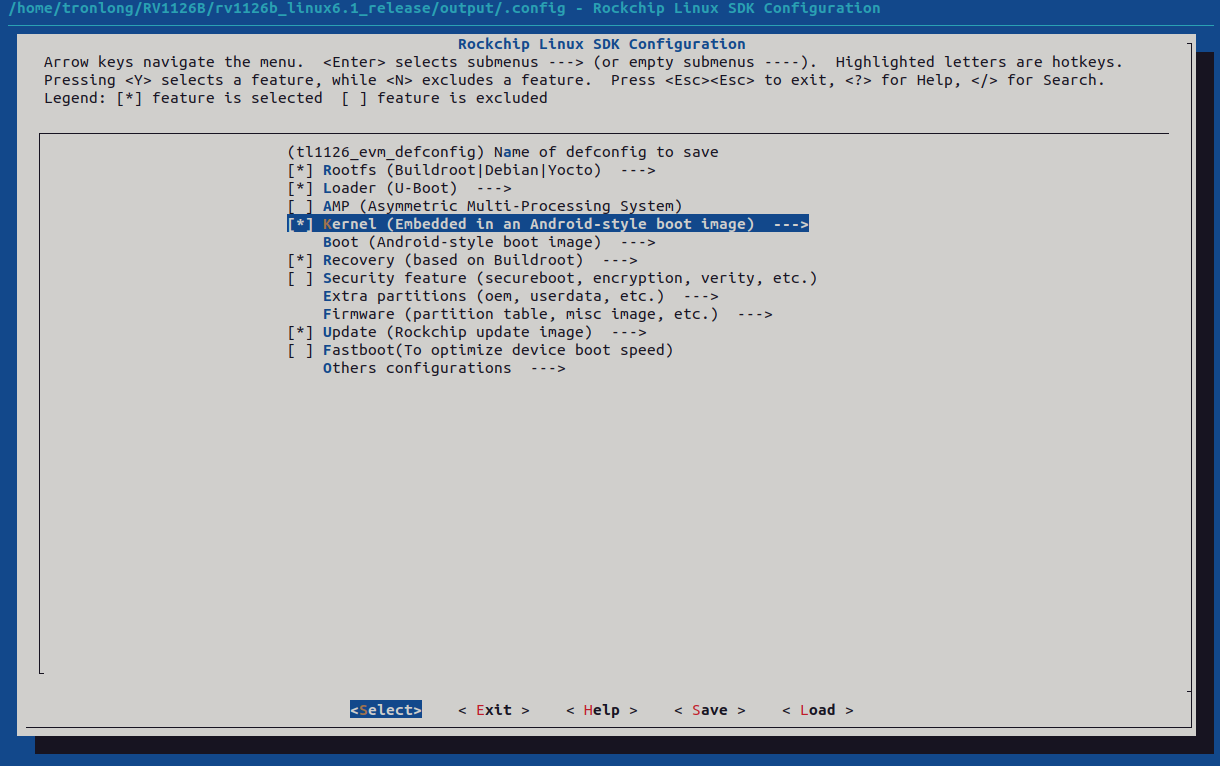Toggle the Loader (U-Boot) checkbox
This screenshot has height=766, width=1220.
[300, 188]
